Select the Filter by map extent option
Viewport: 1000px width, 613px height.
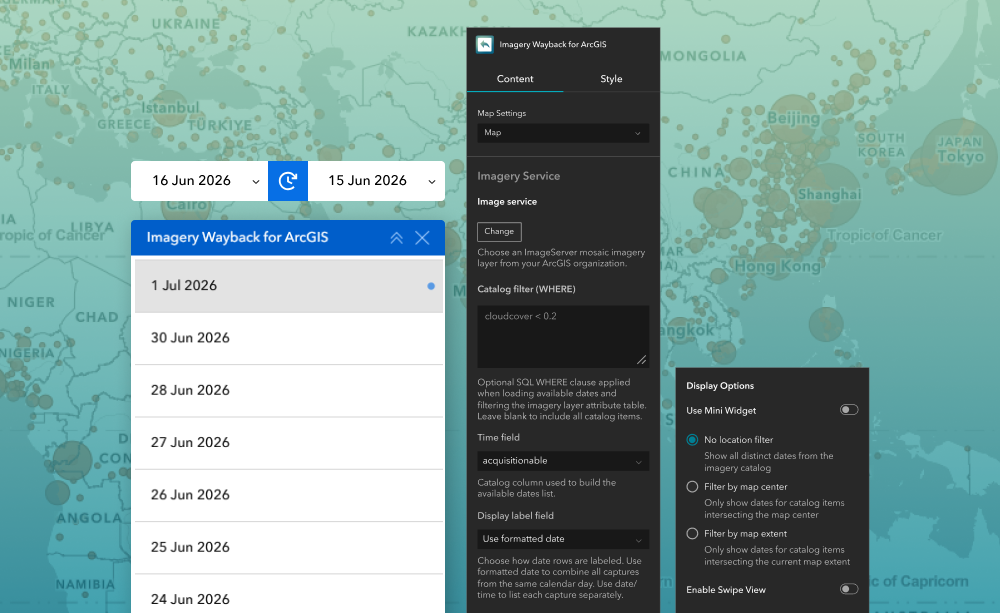click(692, 534)
